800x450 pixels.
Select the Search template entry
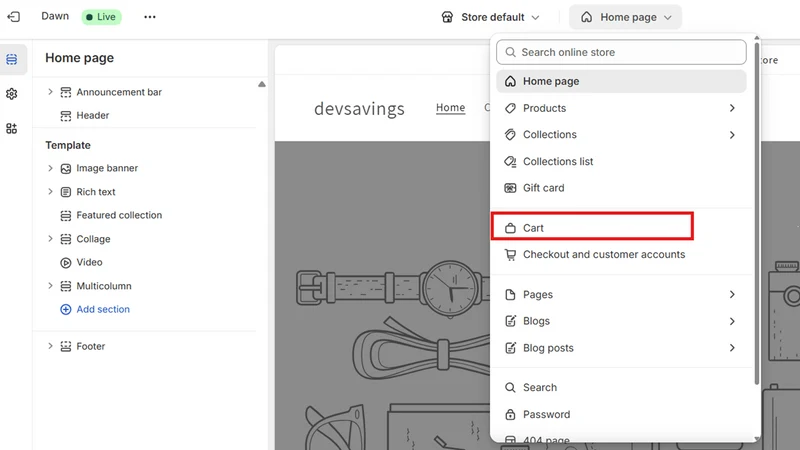point(621,388)
